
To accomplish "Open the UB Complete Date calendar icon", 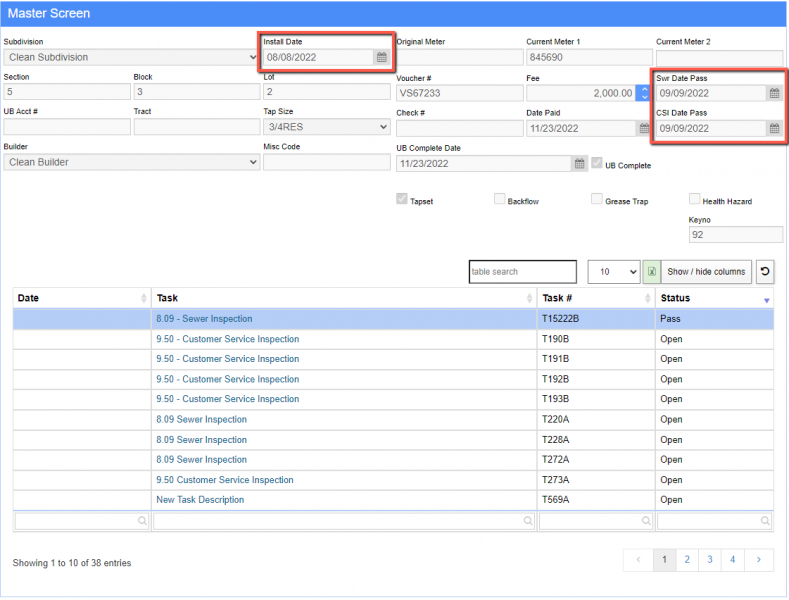I will click(579, 163).
